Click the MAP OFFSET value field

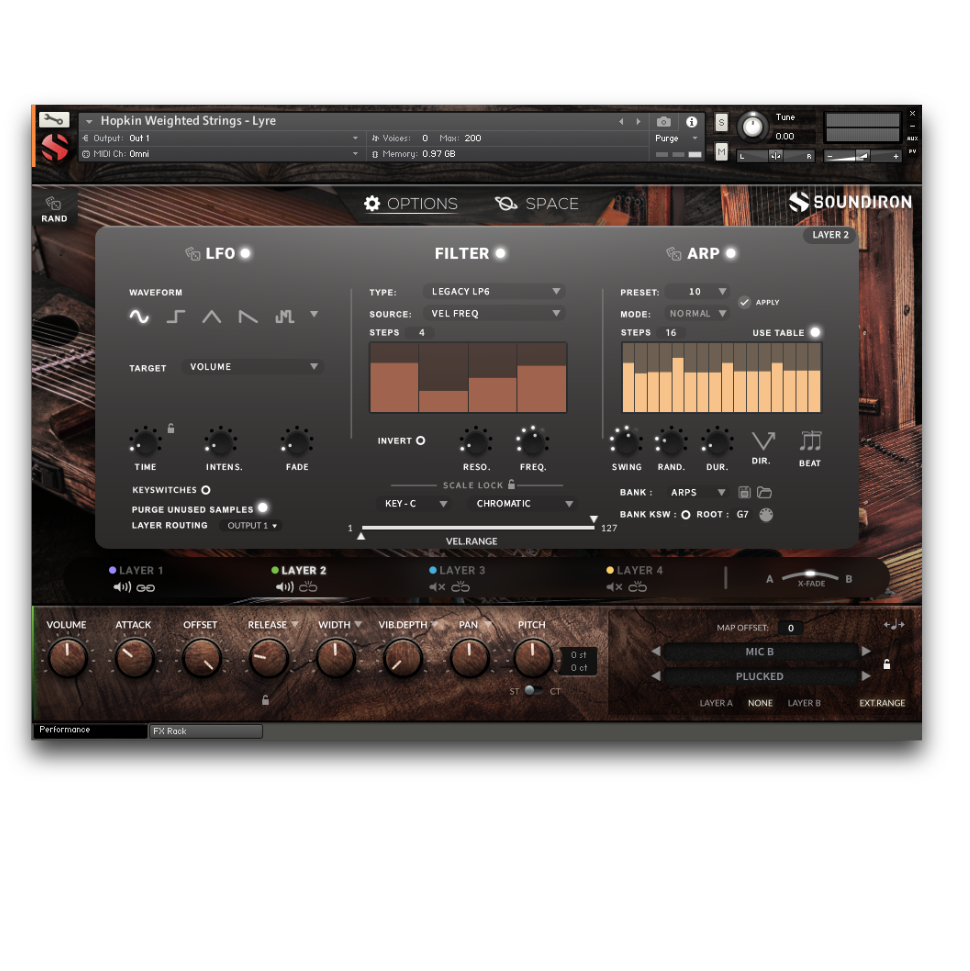pyautogui.click(x=790, y=628)
